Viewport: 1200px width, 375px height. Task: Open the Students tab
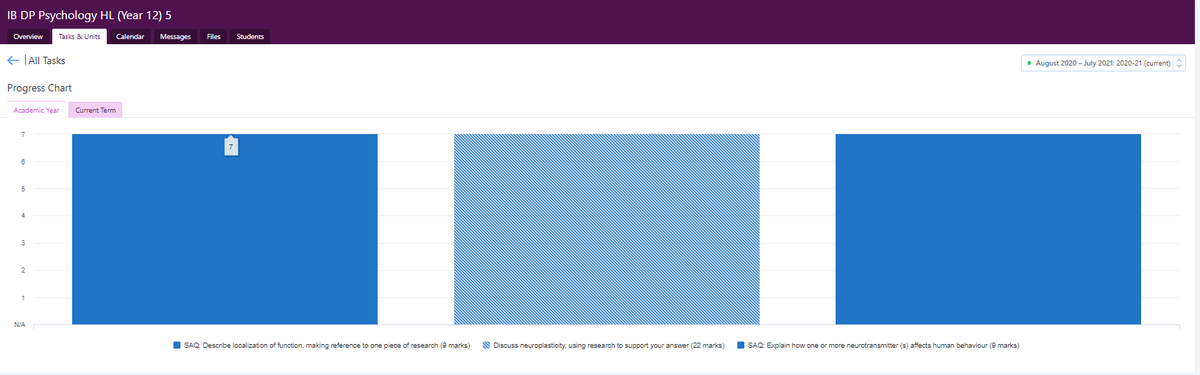250,37
